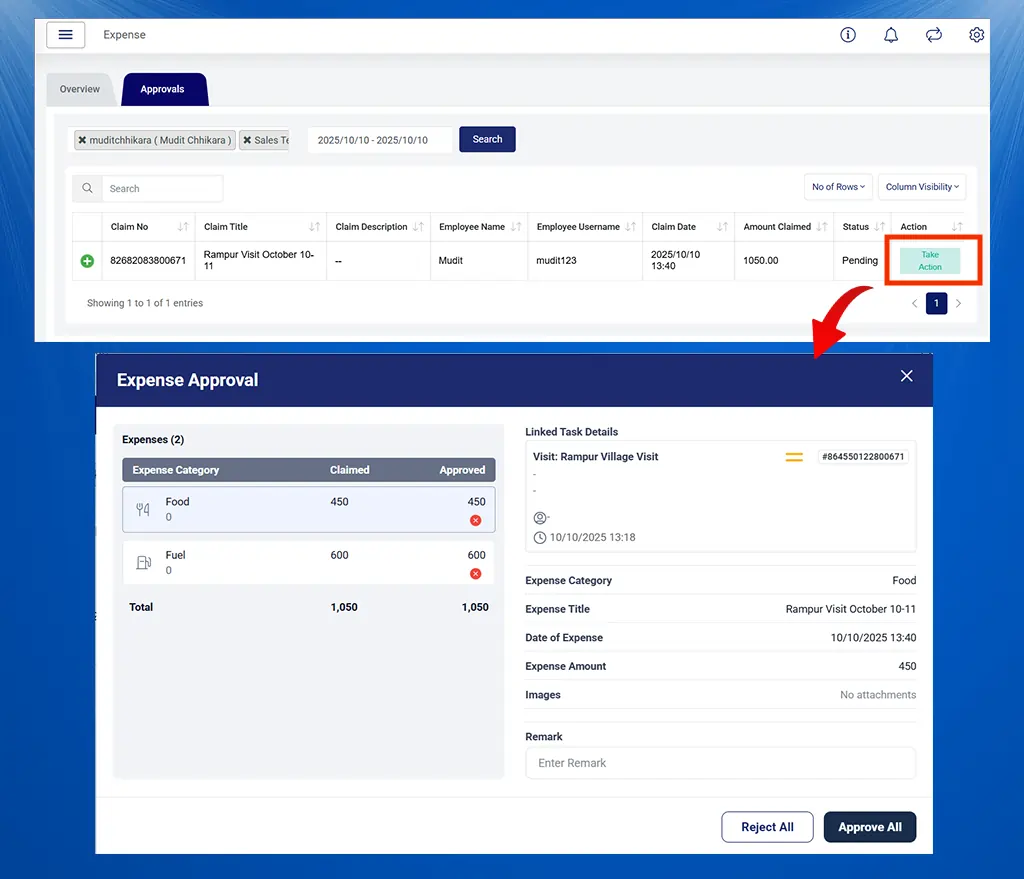The width and height of the screenshot is (1024, 879).
Task: Reject the Fuel expense entry
Action: [477, 574]
